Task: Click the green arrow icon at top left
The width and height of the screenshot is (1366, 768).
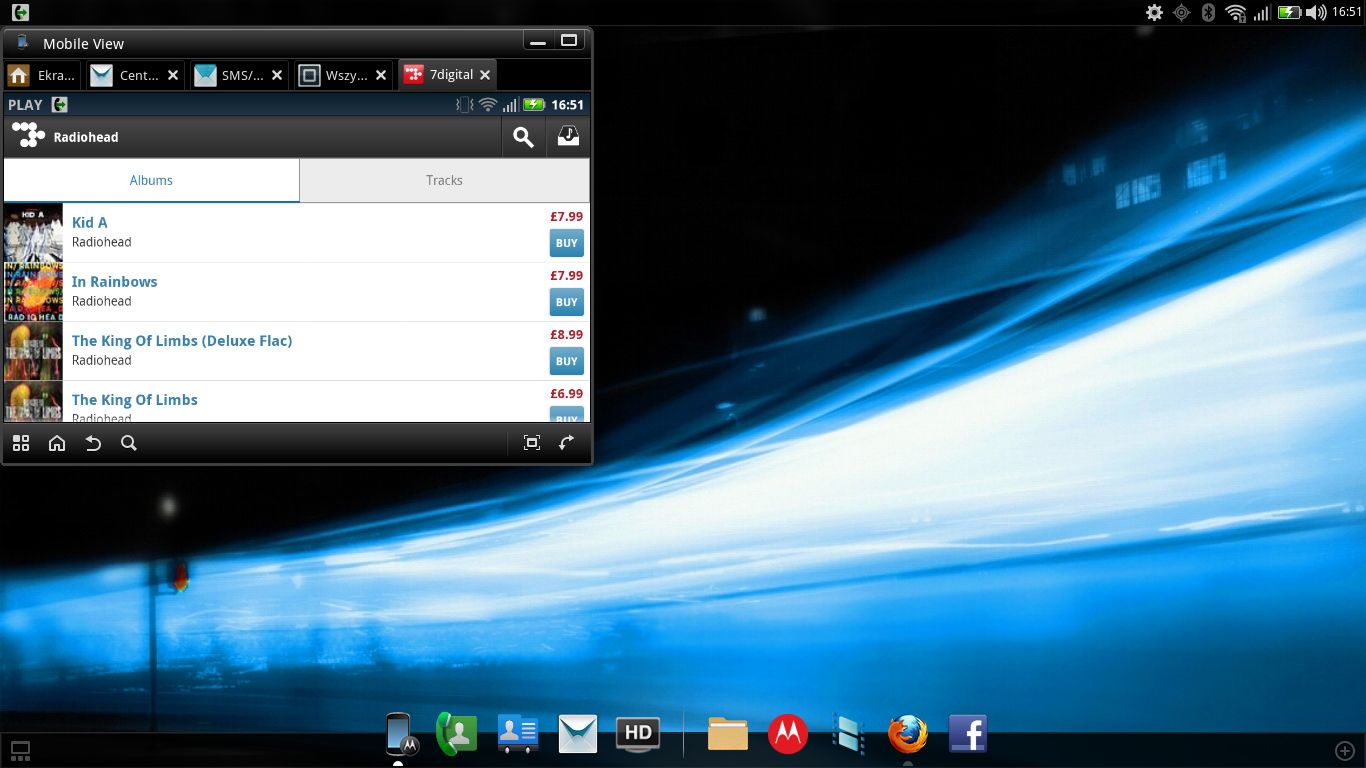Action: point(20,12)
